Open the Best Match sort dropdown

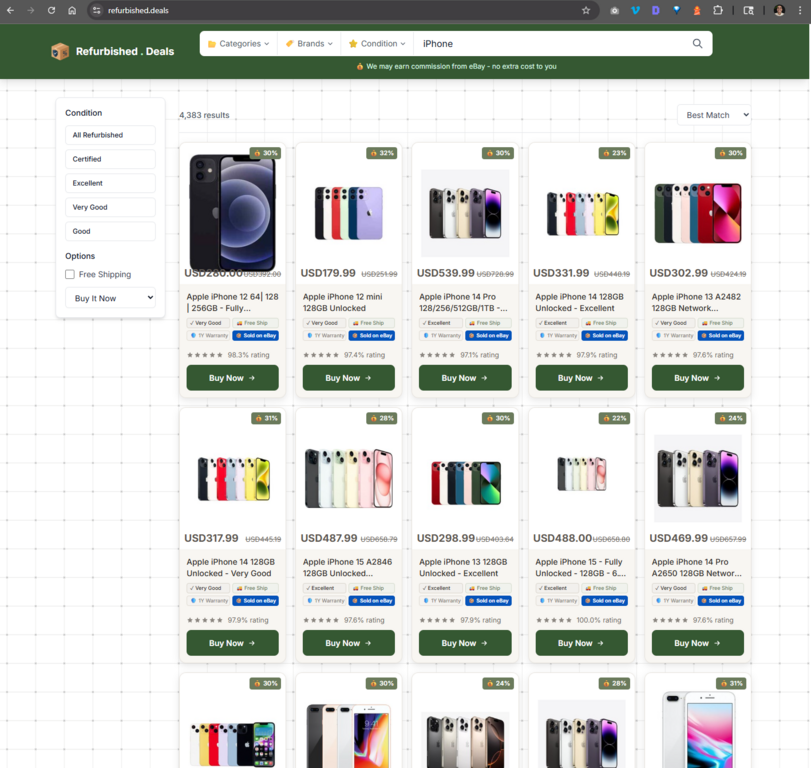[714, 115]
